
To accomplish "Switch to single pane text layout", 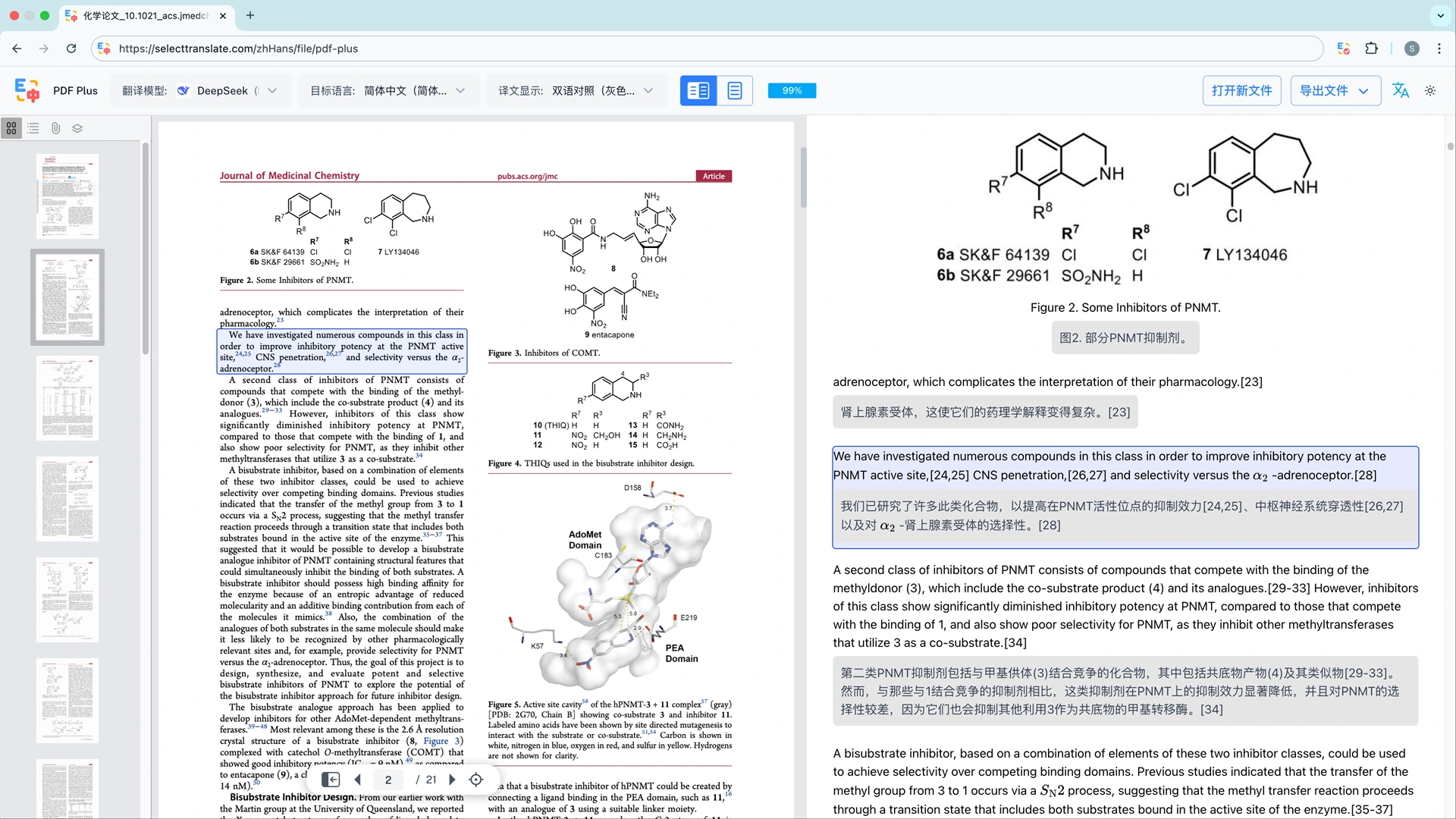I will pyautogui.click(x=734, y=90).
